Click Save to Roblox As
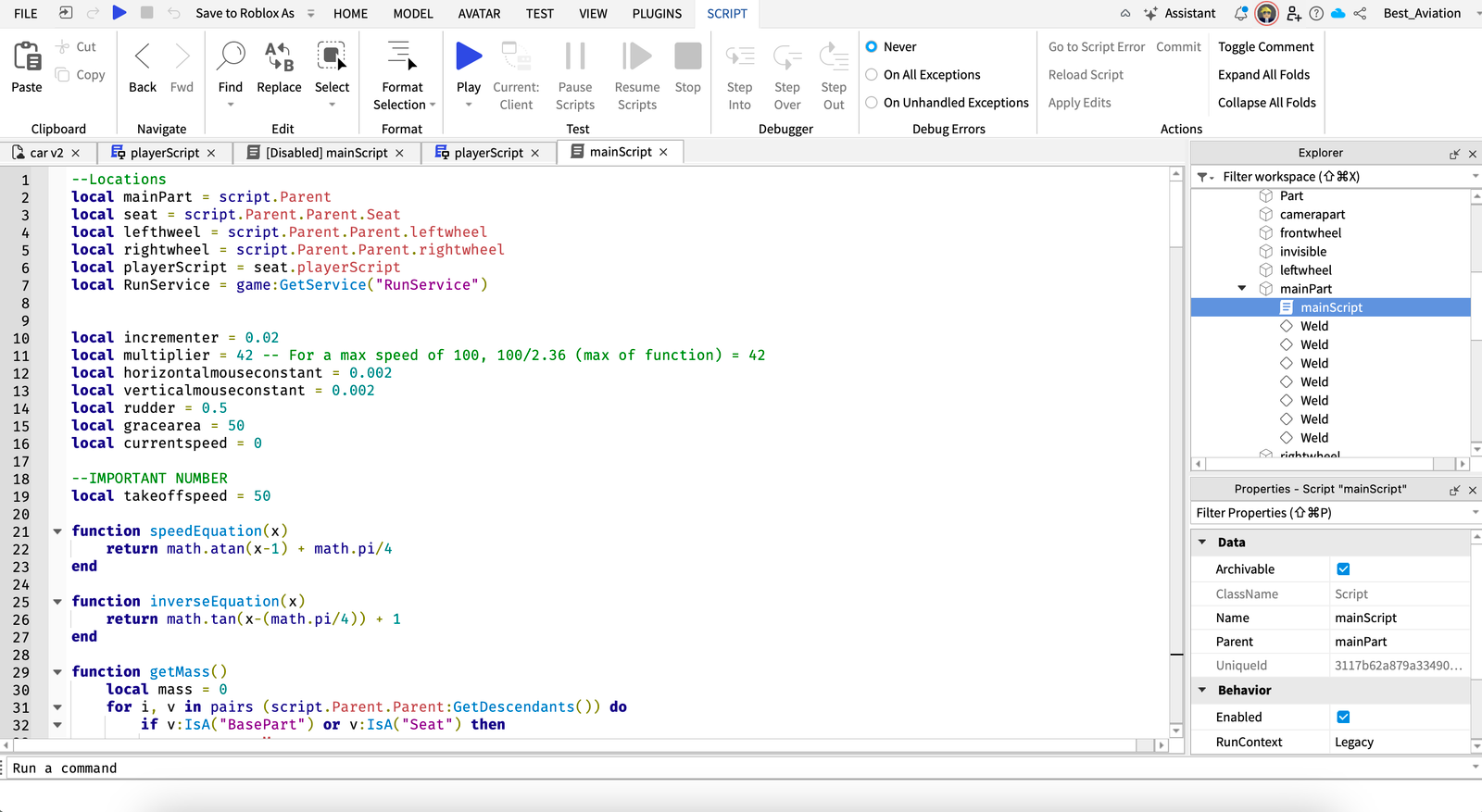 pos(245,14)
